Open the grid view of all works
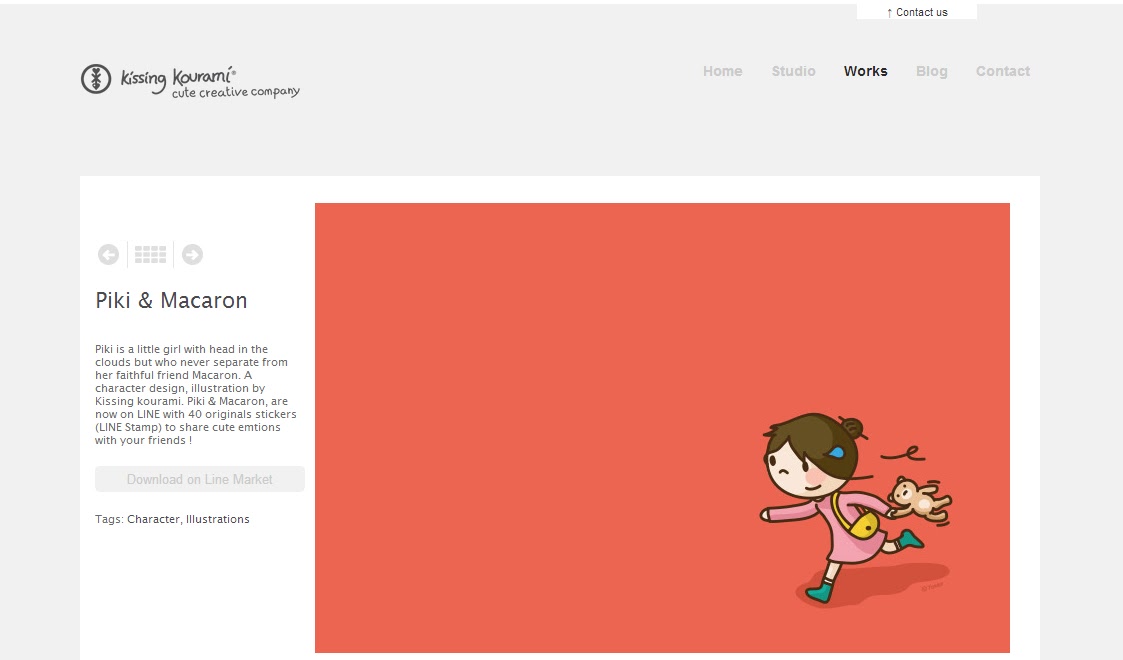The image size is (1123, 660). coord(150,254)
